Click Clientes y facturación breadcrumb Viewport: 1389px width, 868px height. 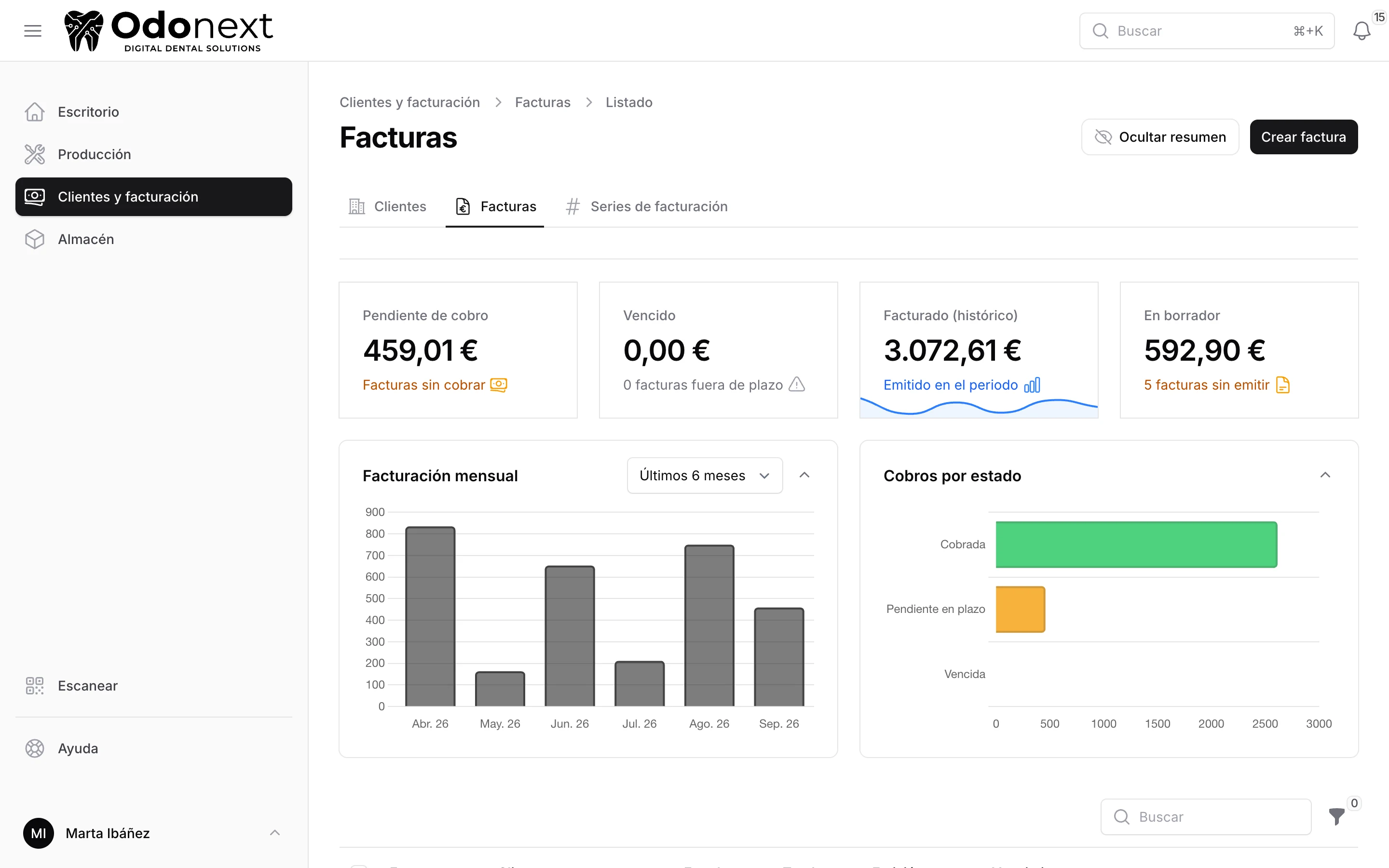pos(409,103)
